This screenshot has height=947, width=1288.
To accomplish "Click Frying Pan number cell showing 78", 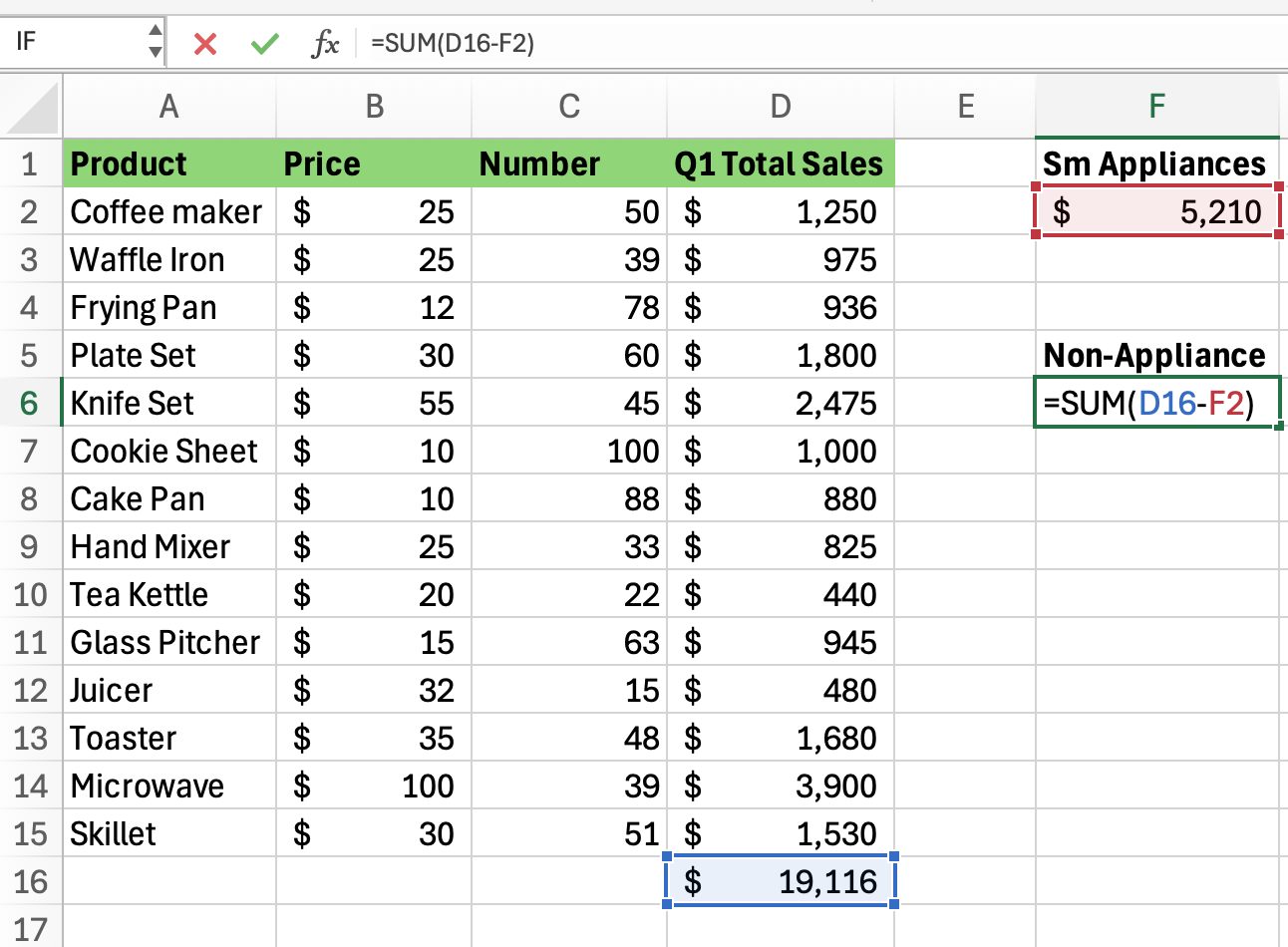I will tap(569, 307).
